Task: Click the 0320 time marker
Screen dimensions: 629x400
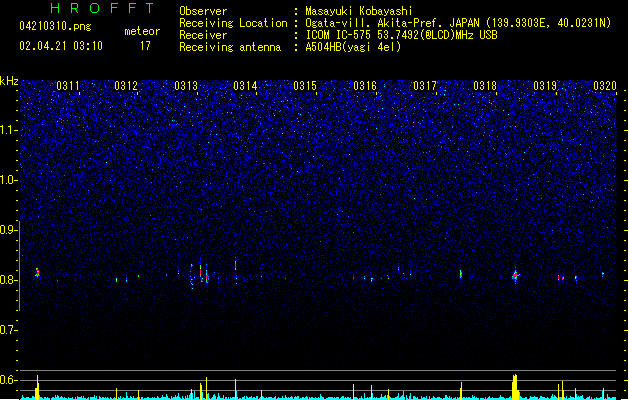Action: (x=605, y=85)
